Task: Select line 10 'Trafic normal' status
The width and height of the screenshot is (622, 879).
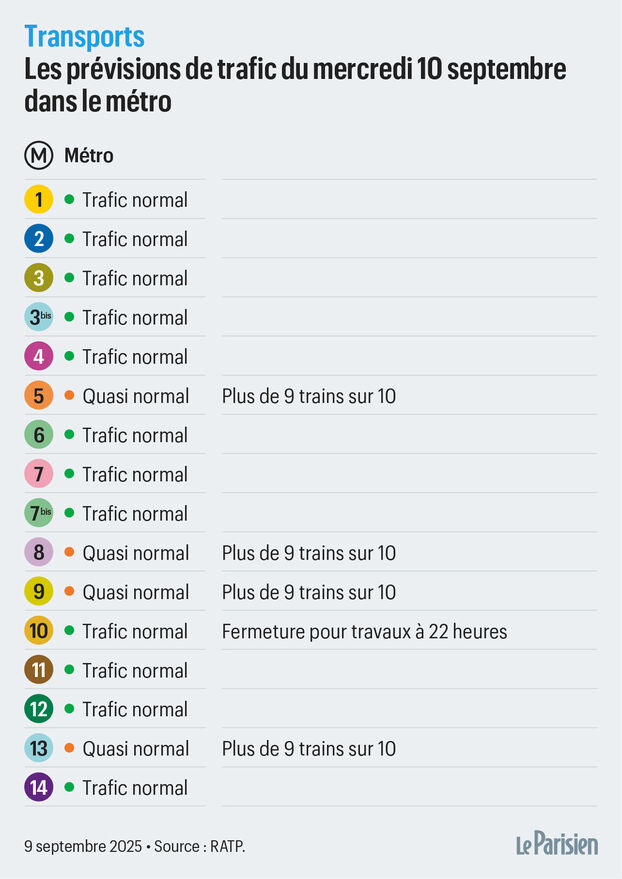Action: point(135,632)
